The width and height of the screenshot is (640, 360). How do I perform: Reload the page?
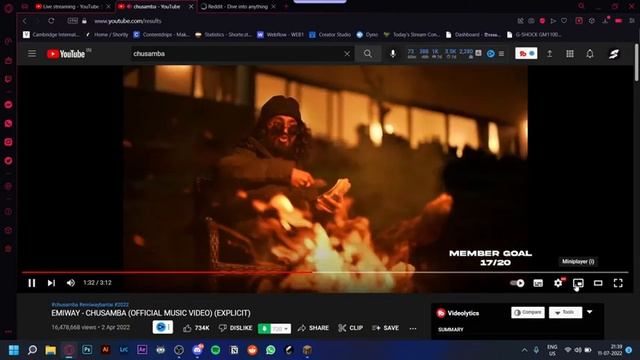coord(51,21)
